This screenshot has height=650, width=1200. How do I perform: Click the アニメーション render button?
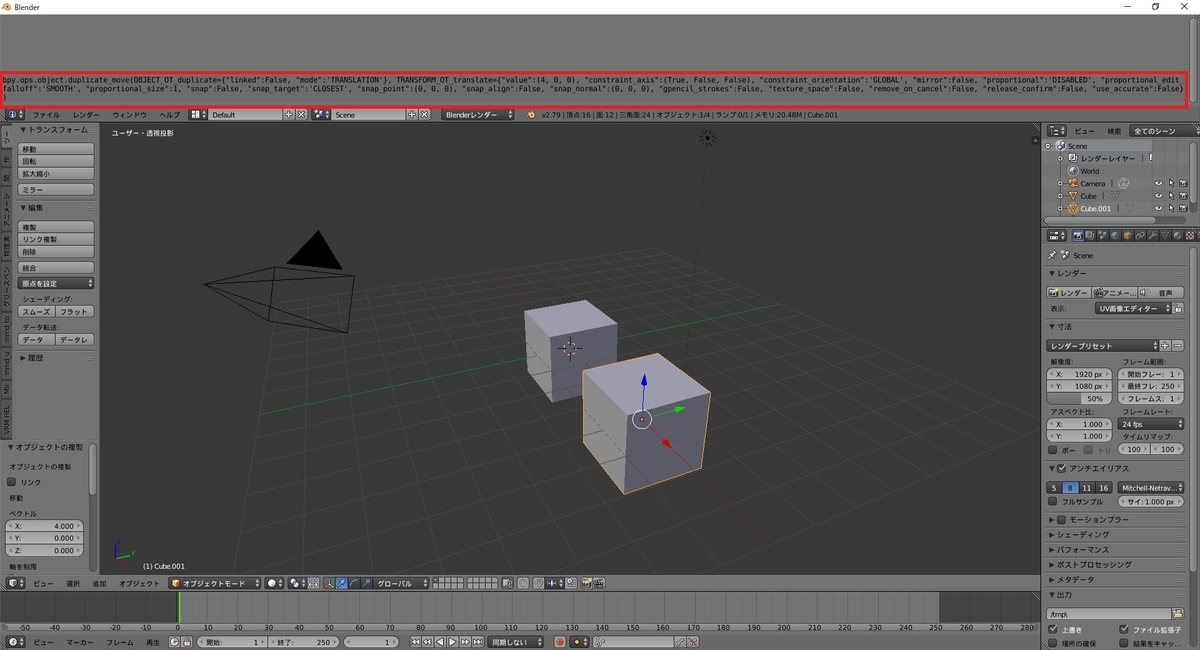(x=1115, y=293)
